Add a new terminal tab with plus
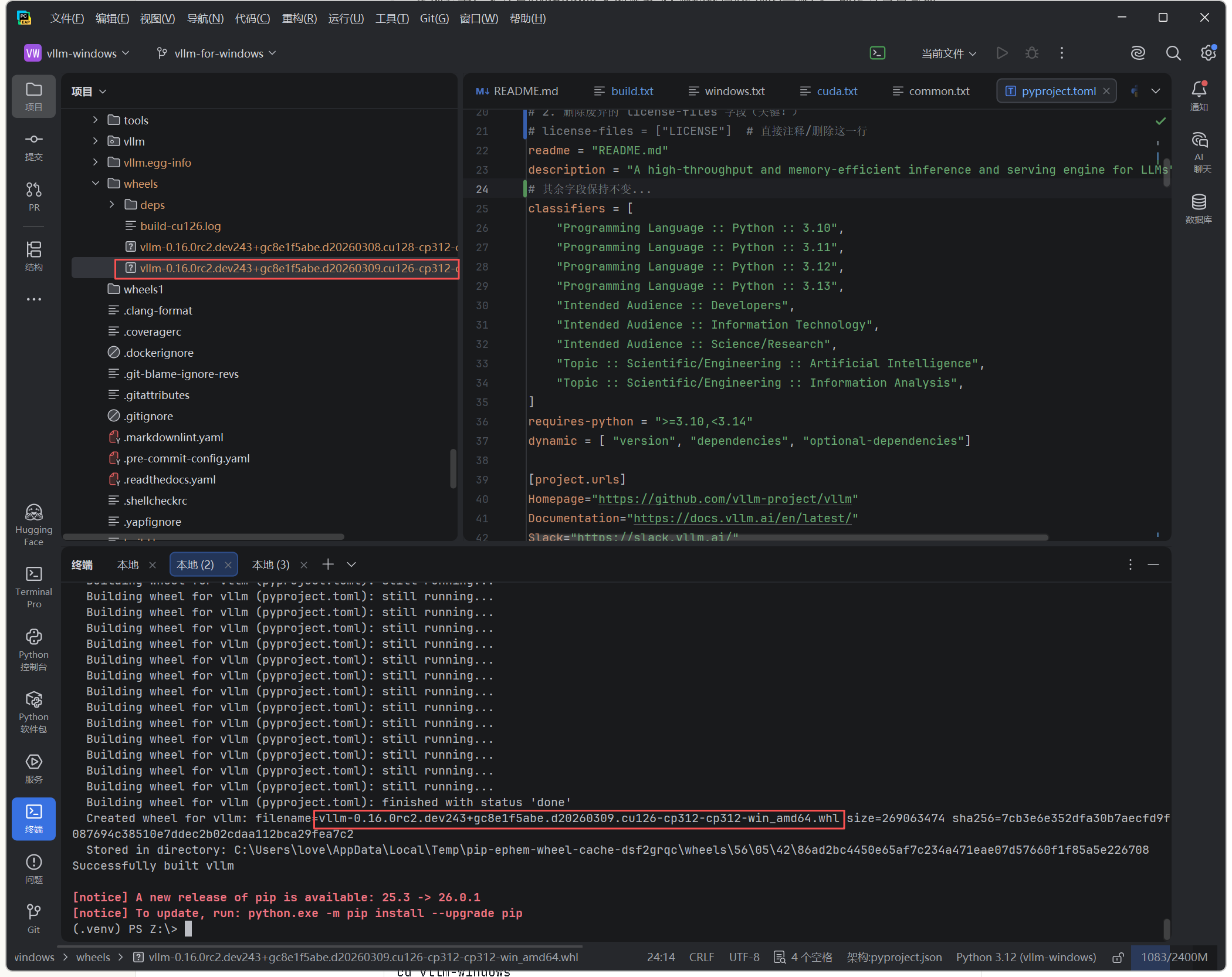 [x=328, y=564]
